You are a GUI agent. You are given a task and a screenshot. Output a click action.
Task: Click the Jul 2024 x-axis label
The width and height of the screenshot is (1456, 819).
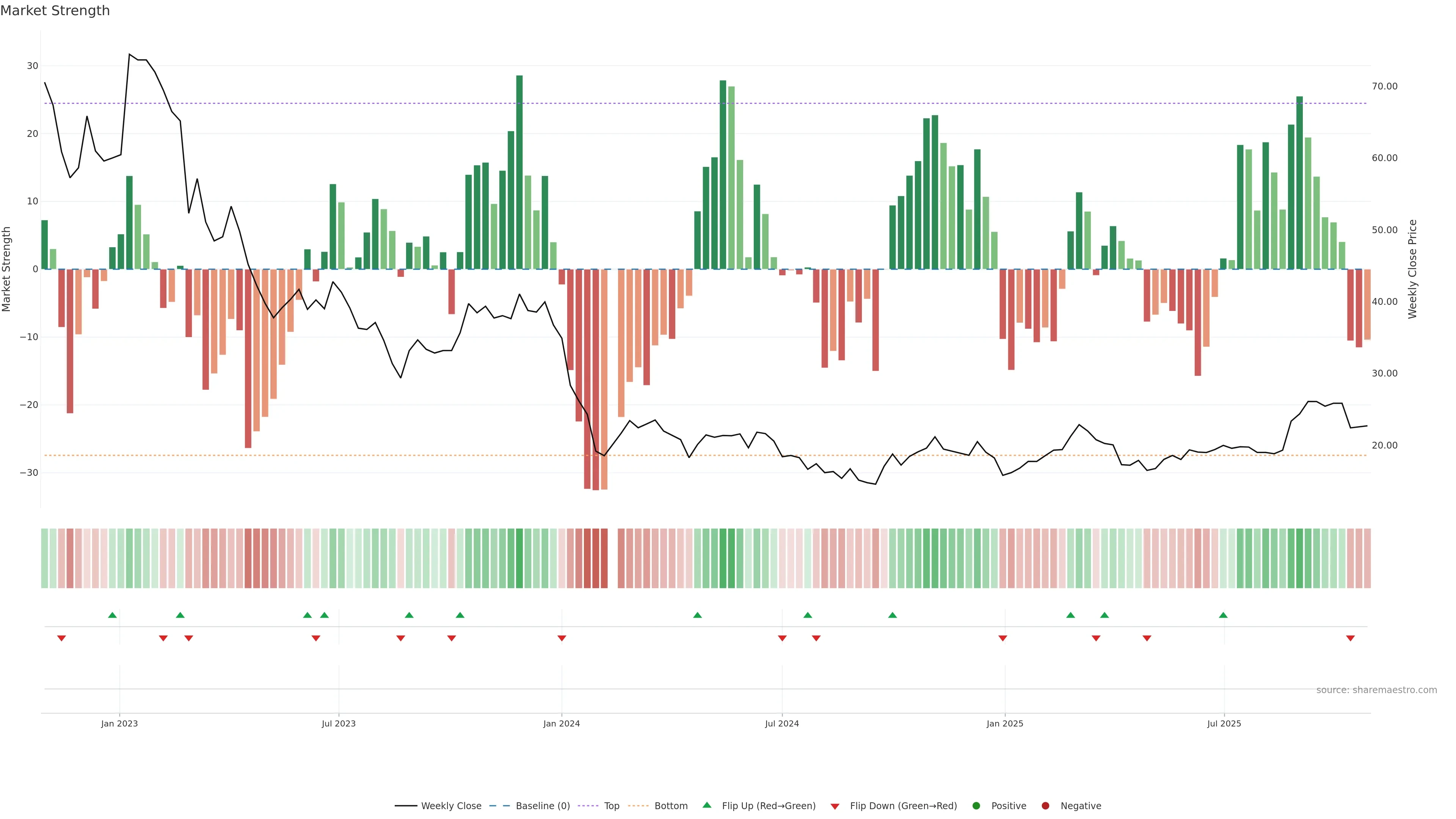click(x=782, y=723)
